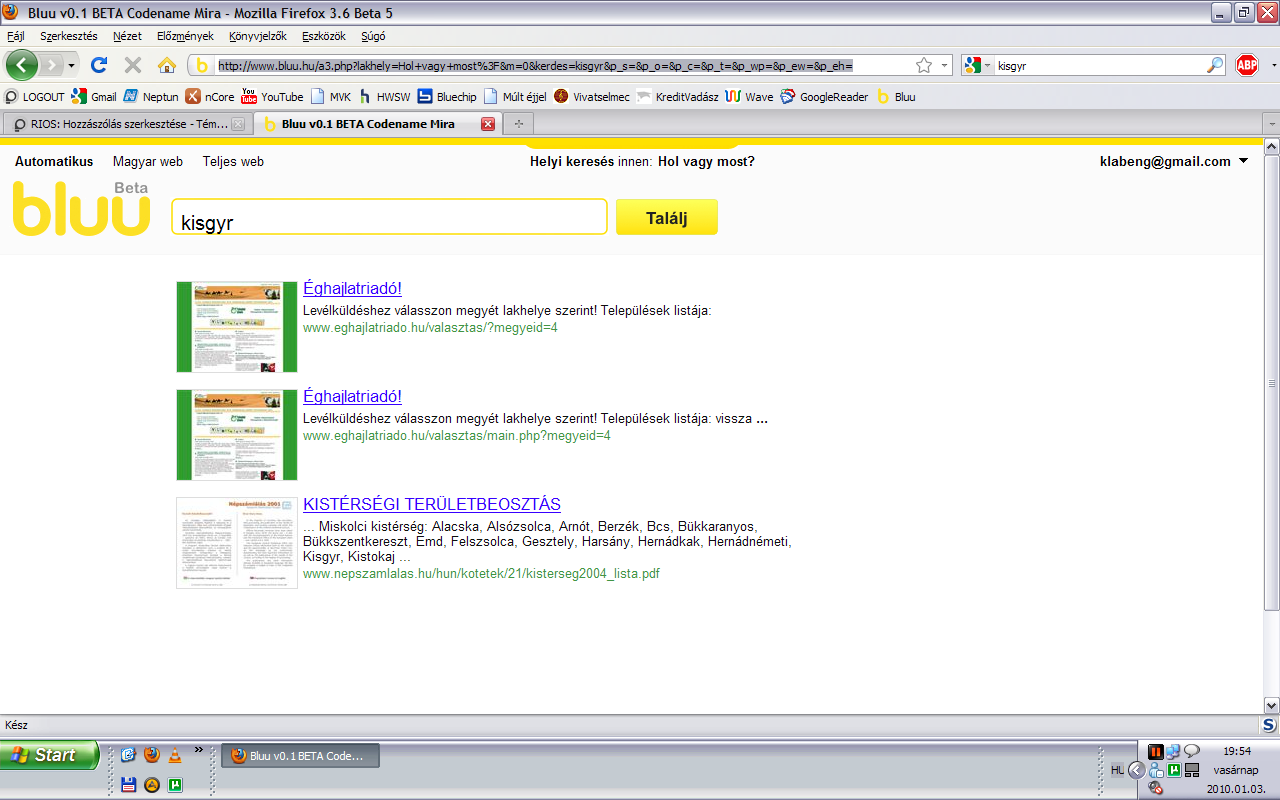This screenshot has height=800, width=1280.
Task: Click the search magnifier in the search box
Action: 1215,65
